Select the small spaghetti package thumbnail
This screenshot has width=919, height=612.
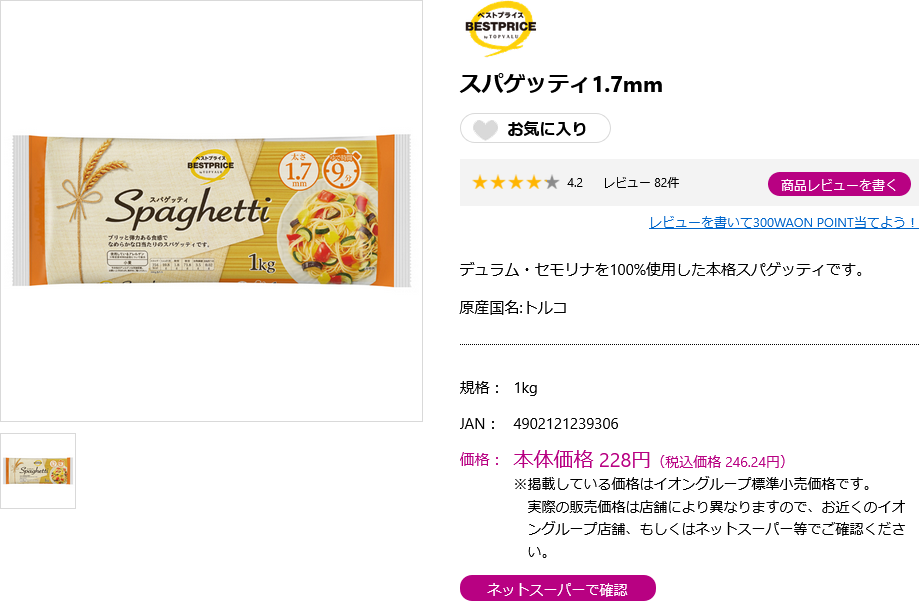(x=38, y=471)
